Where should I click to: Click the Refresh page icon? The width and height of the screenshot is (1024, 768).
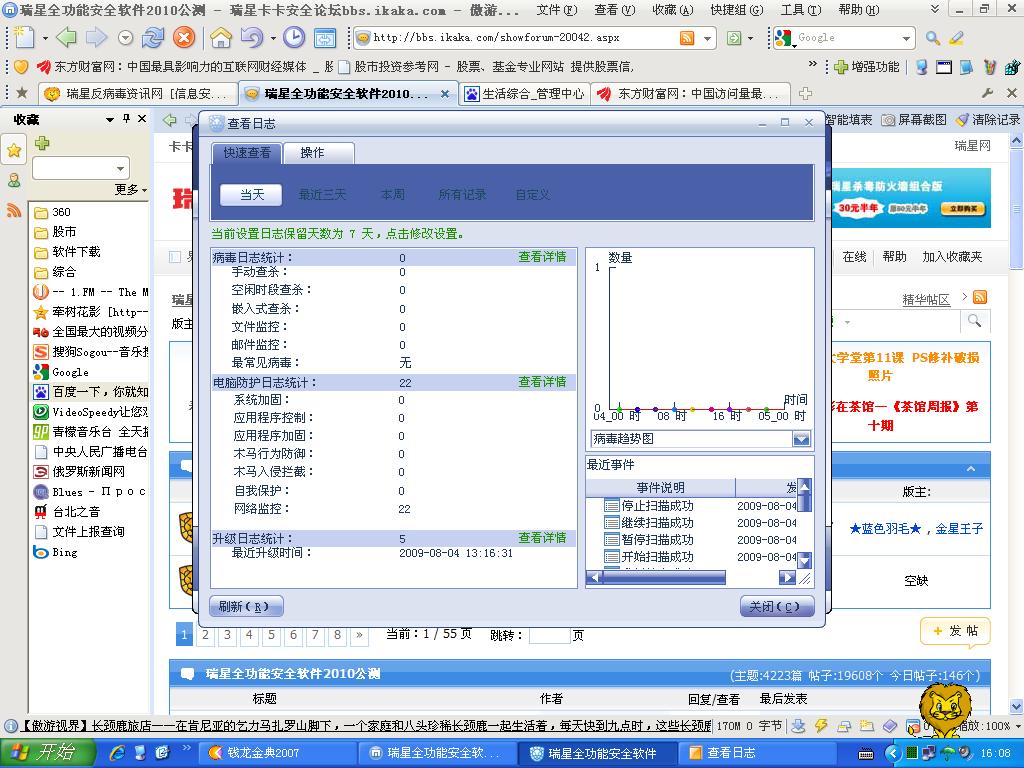(153, 38)
